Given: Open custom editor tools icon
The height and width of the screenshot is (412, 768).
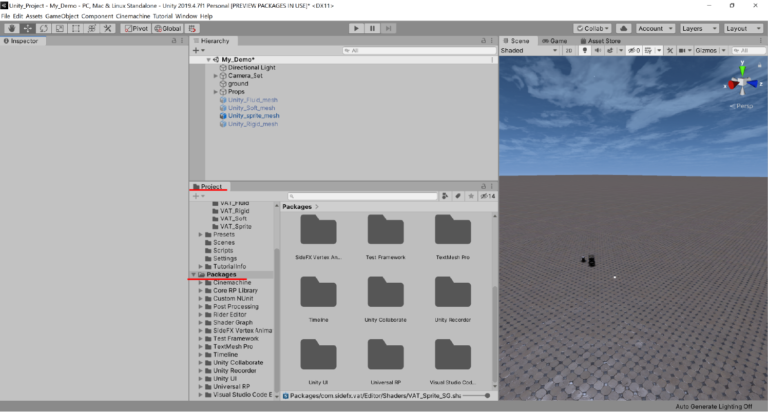Looking at the screenshot, I should [x=108, y=28].
